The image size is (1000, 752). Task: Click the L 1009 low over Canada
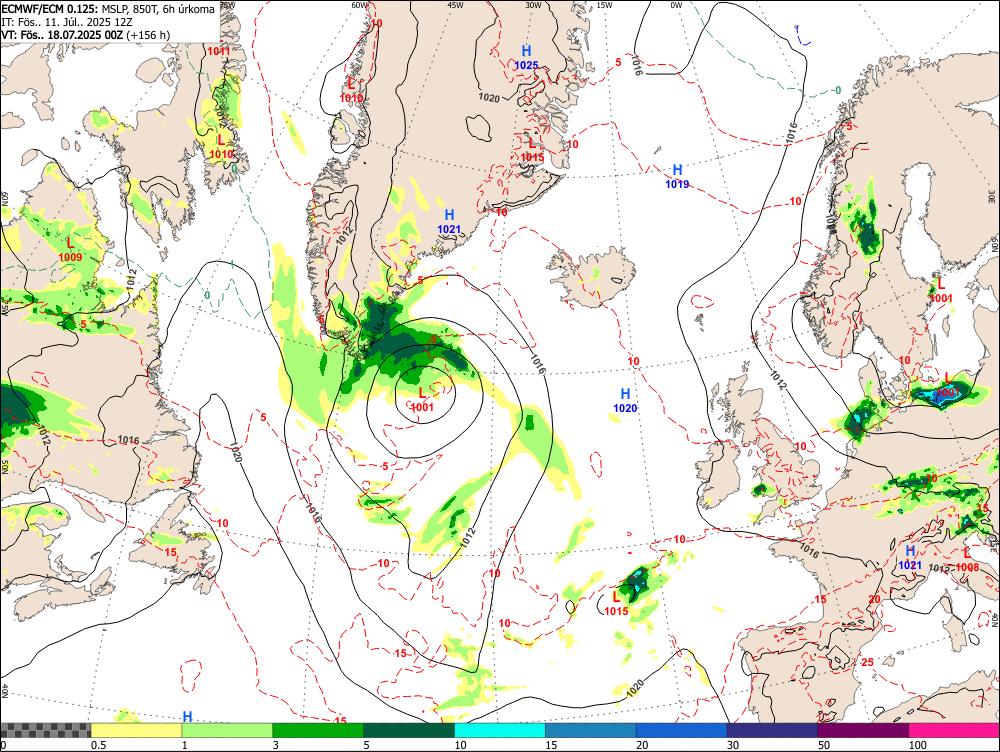(x=70, y=249)
